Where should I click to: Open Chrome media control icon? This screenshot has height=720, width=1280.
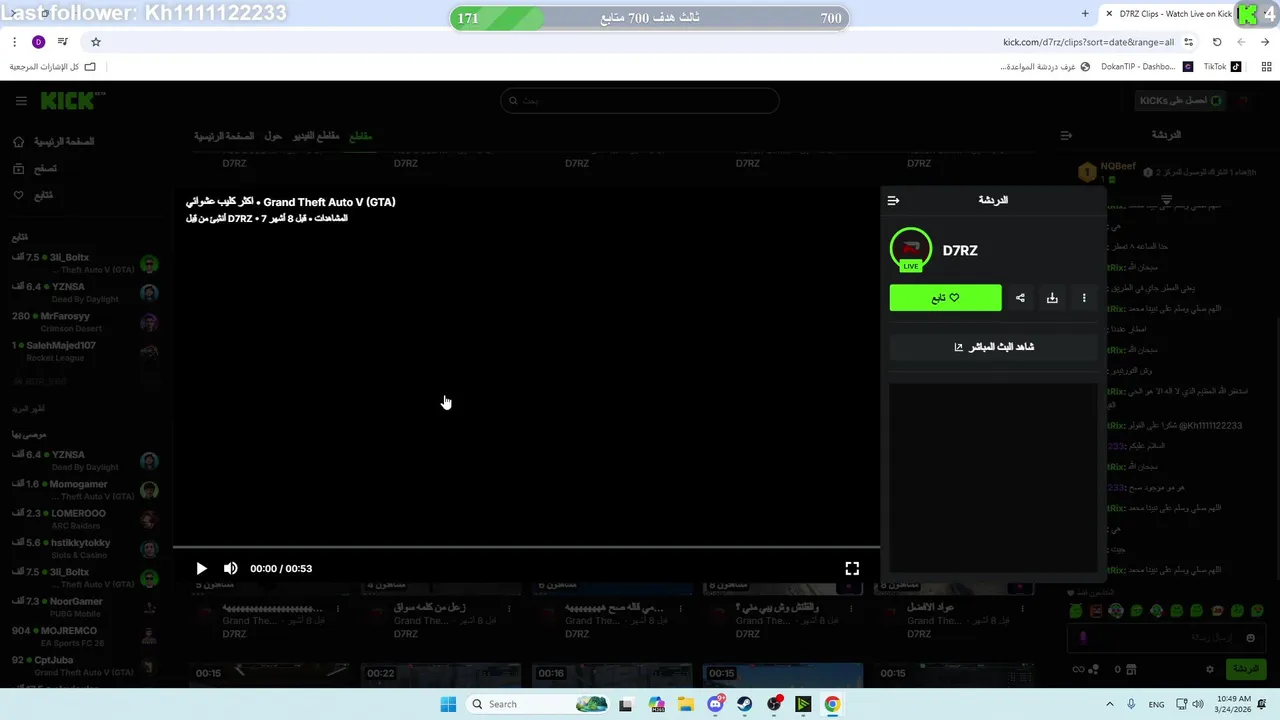pos(63,42)
